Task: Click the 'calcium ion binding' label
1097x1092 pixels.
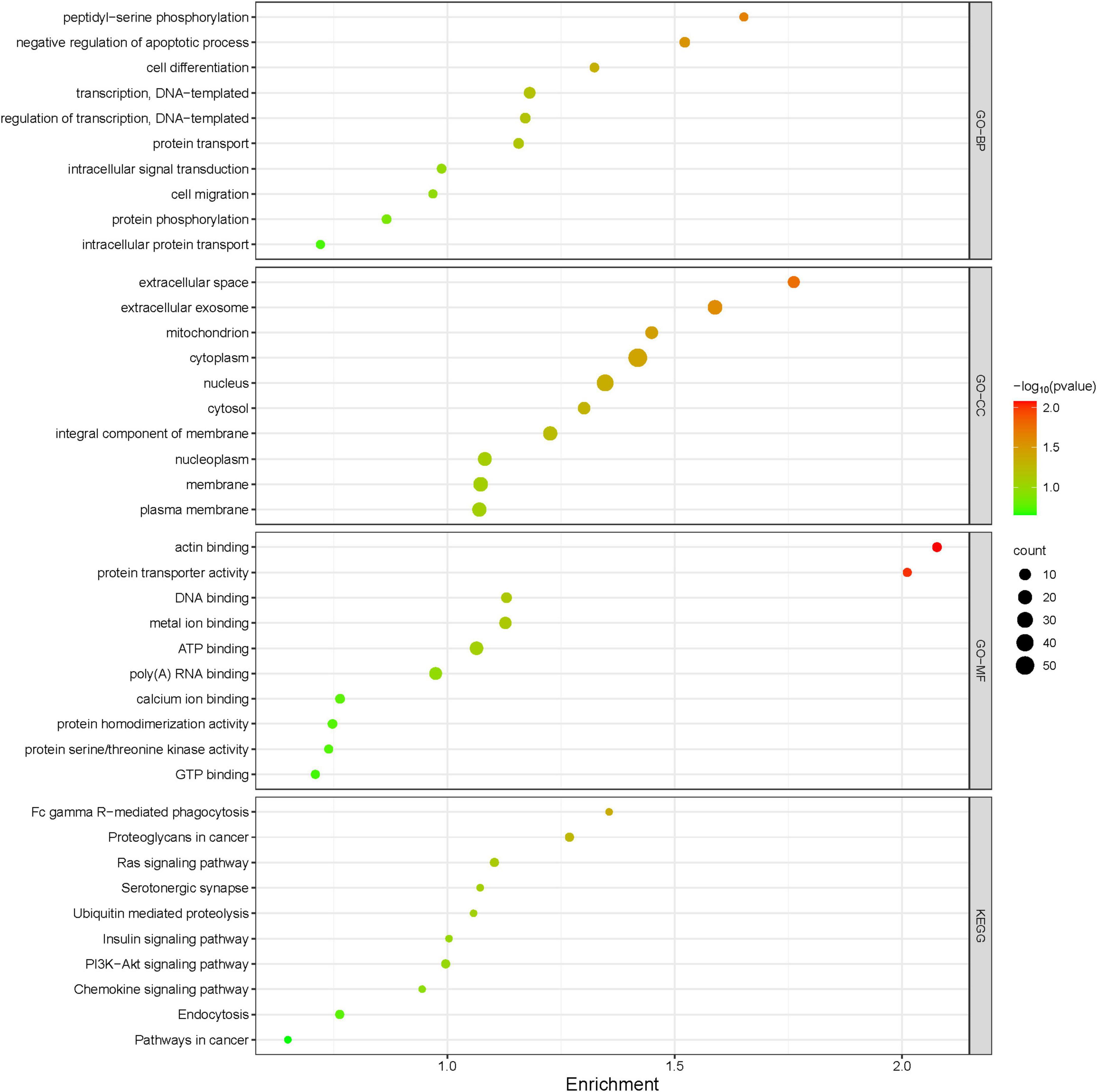Action: pos(192,699)
